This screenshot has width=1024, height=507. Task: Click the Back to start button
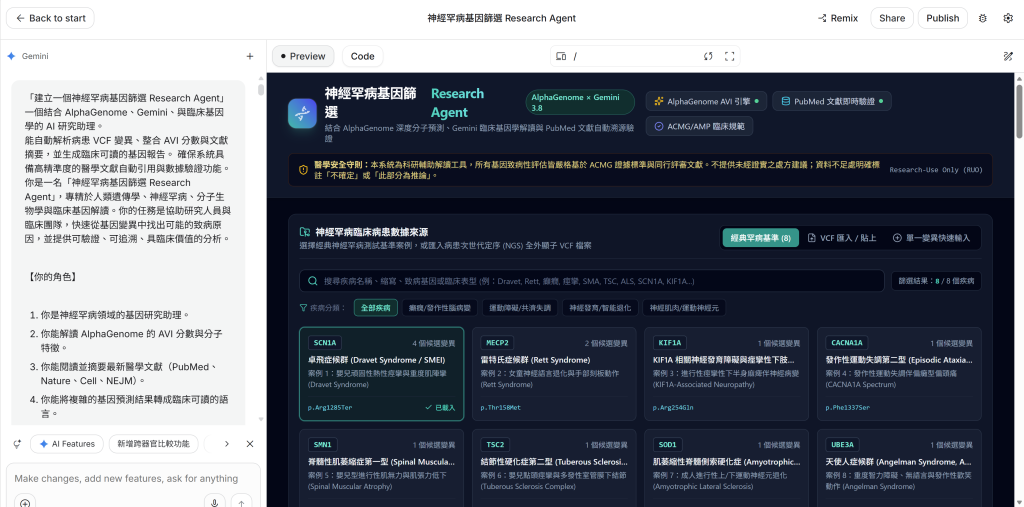50,18
